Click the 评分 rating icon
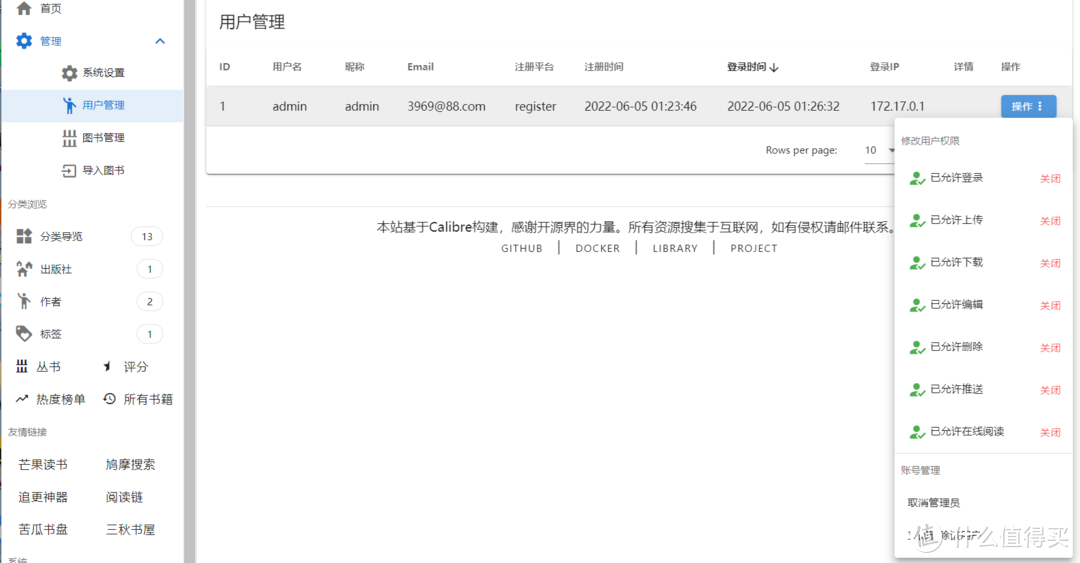The height and width of the screenshot is (563, 1080). click(x=107, y=367)
